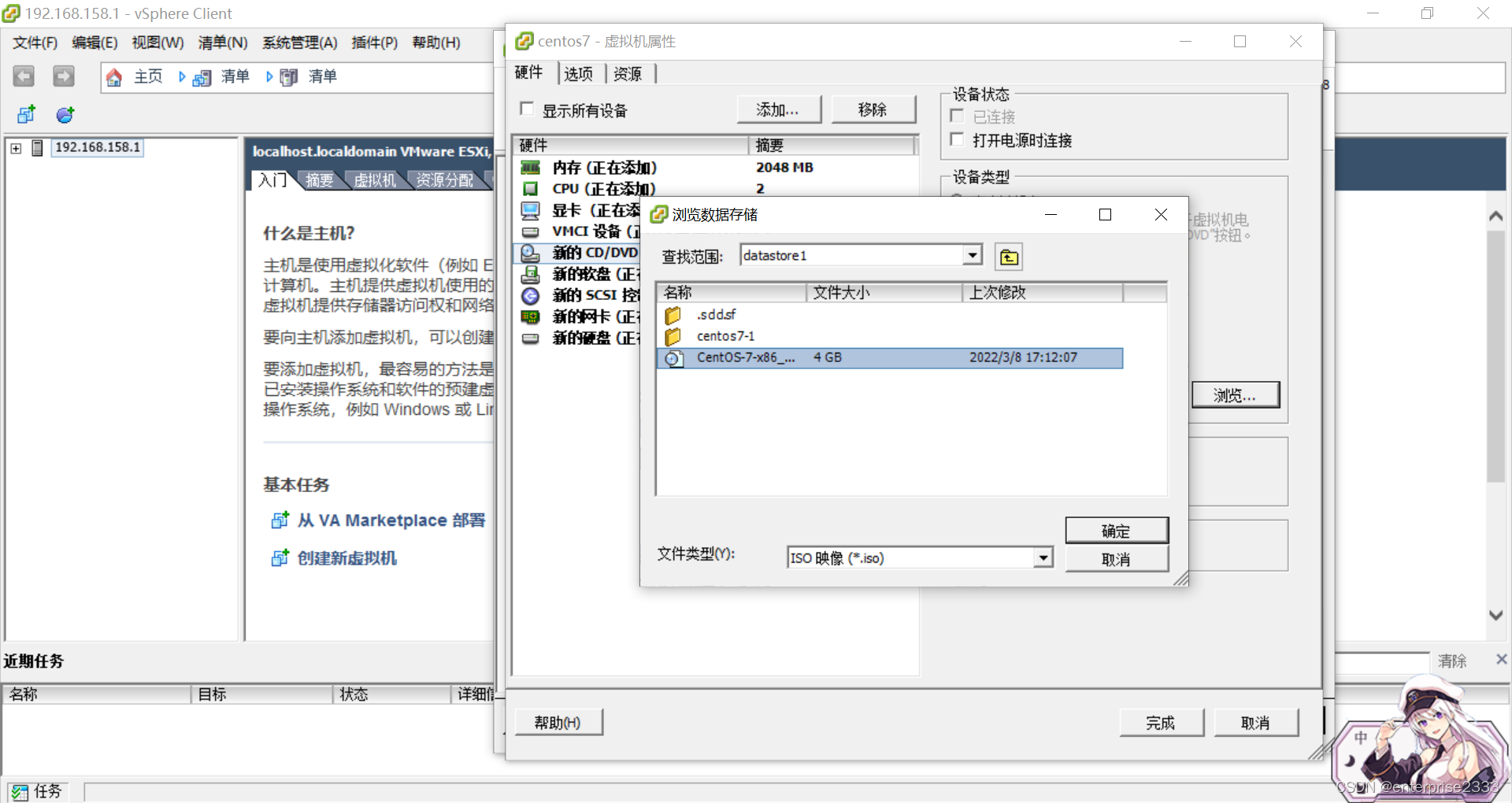Click the Status (状态) column in recent tasks
The width and height of the screenshot is (1512, 803).
point(391,694)
